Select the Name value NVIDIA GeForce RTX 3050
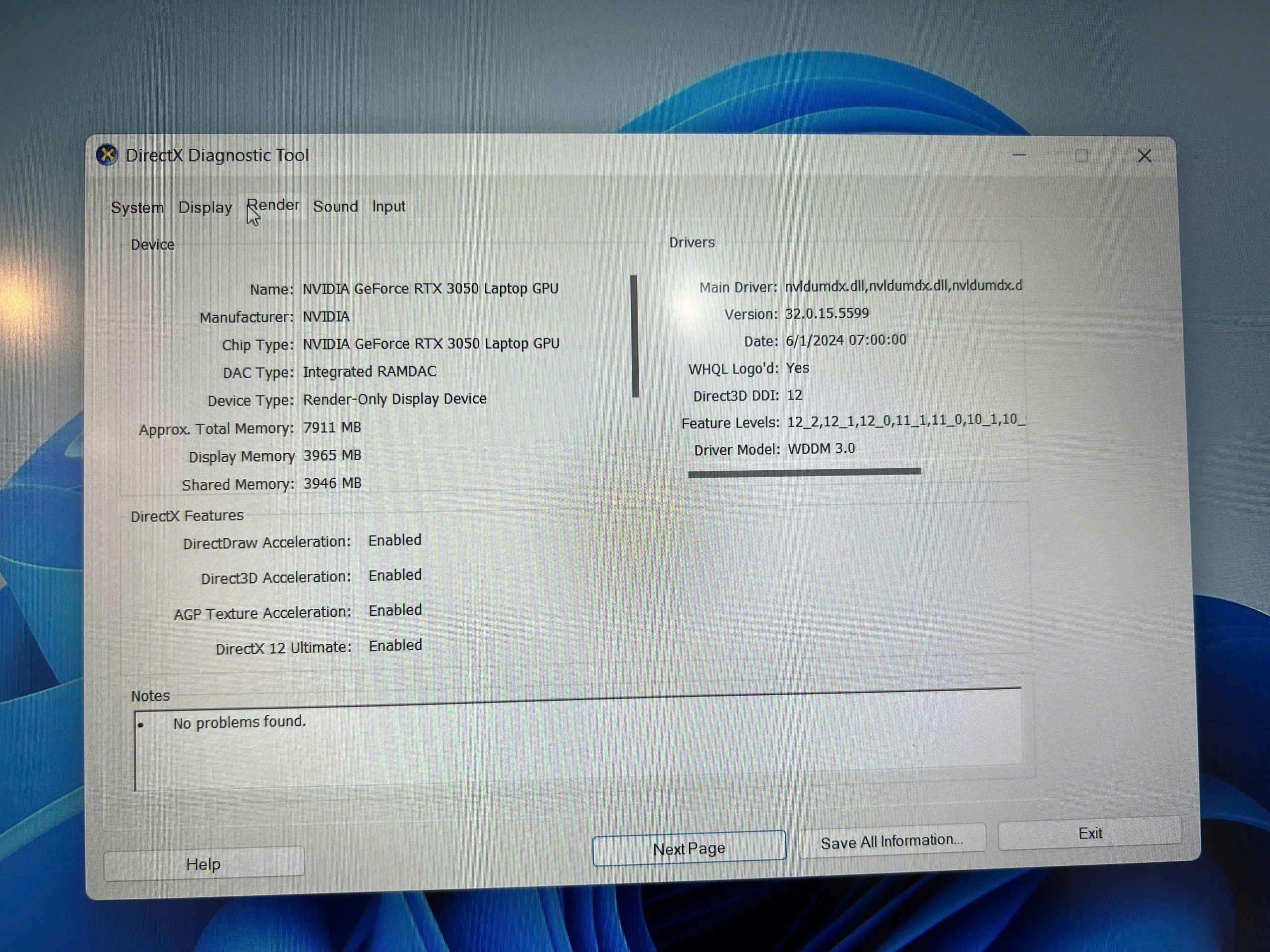1270x952 pixels. click(431, 288)
